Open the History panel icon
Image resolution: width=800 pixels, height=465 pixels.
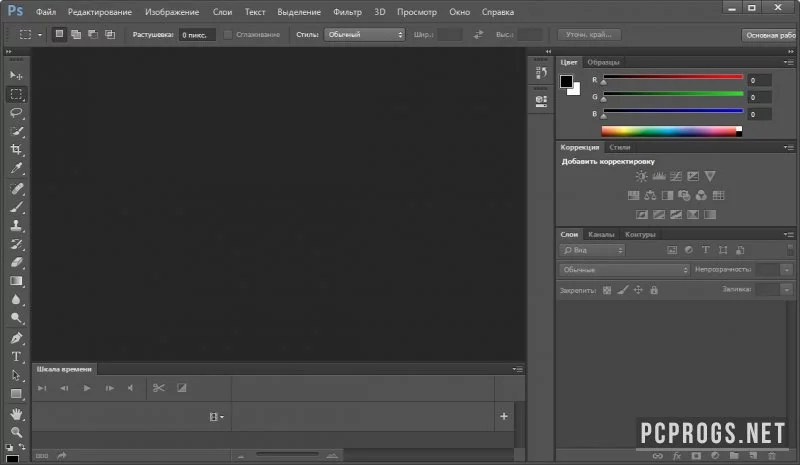click(541, 72)
